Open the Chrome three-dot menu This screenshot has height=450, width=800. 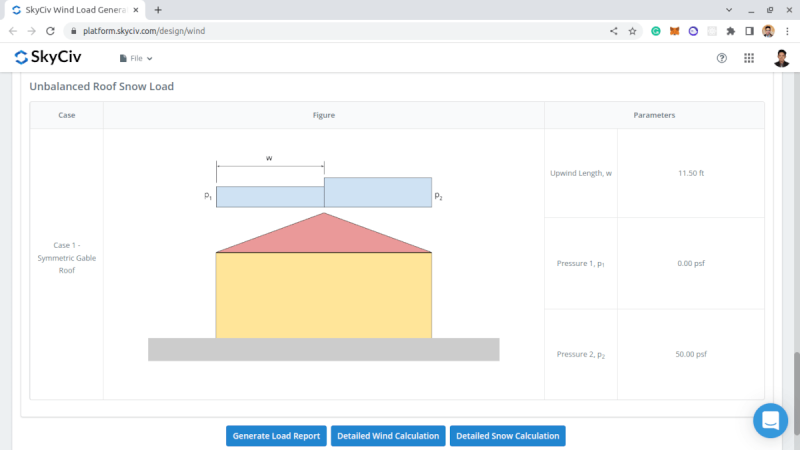pyautogui.click(x=787, y=31)
